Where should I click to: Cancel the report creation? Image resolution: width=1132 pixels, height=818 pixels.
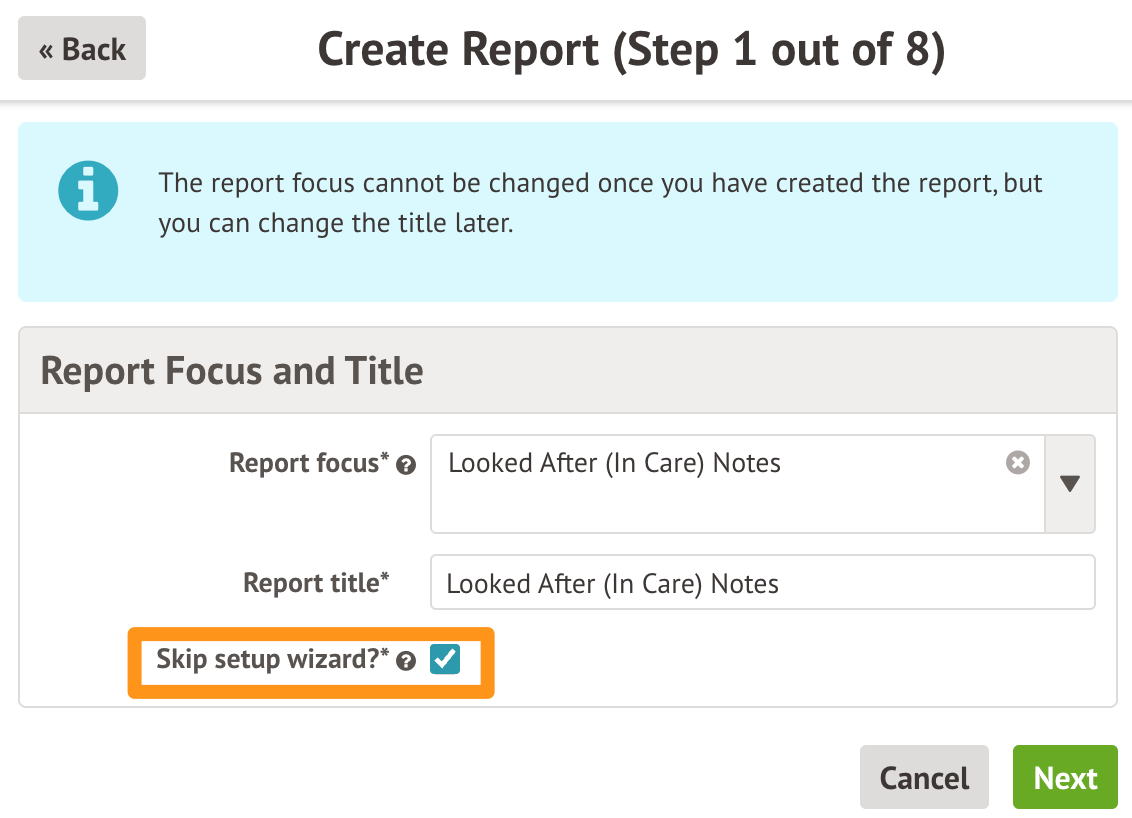click(x=923, y=778)
